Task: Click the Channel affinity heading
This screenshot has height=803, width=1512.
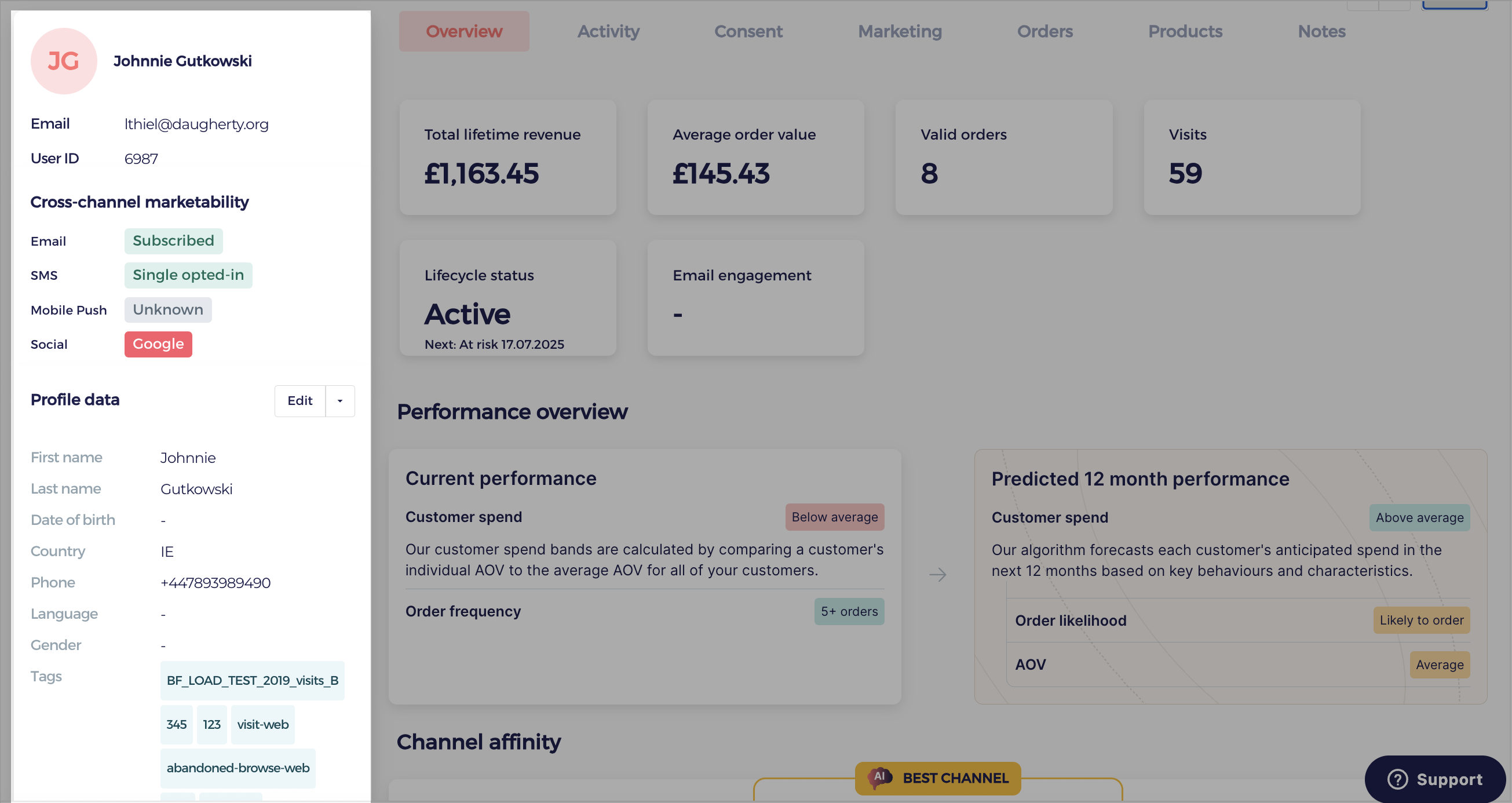Action: coord(479,742)
